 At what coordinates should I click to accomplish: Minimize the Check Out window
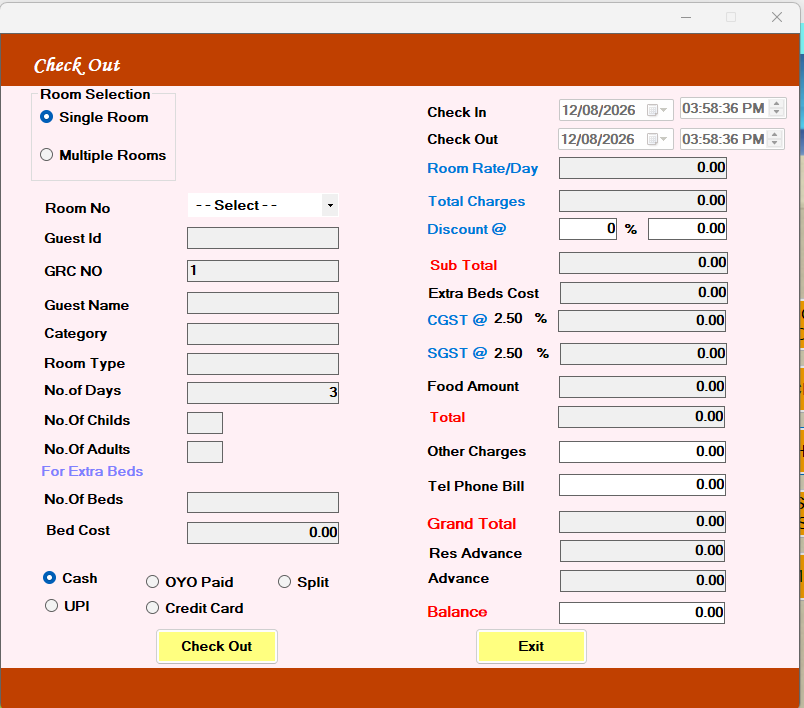[x=686, y=17]
